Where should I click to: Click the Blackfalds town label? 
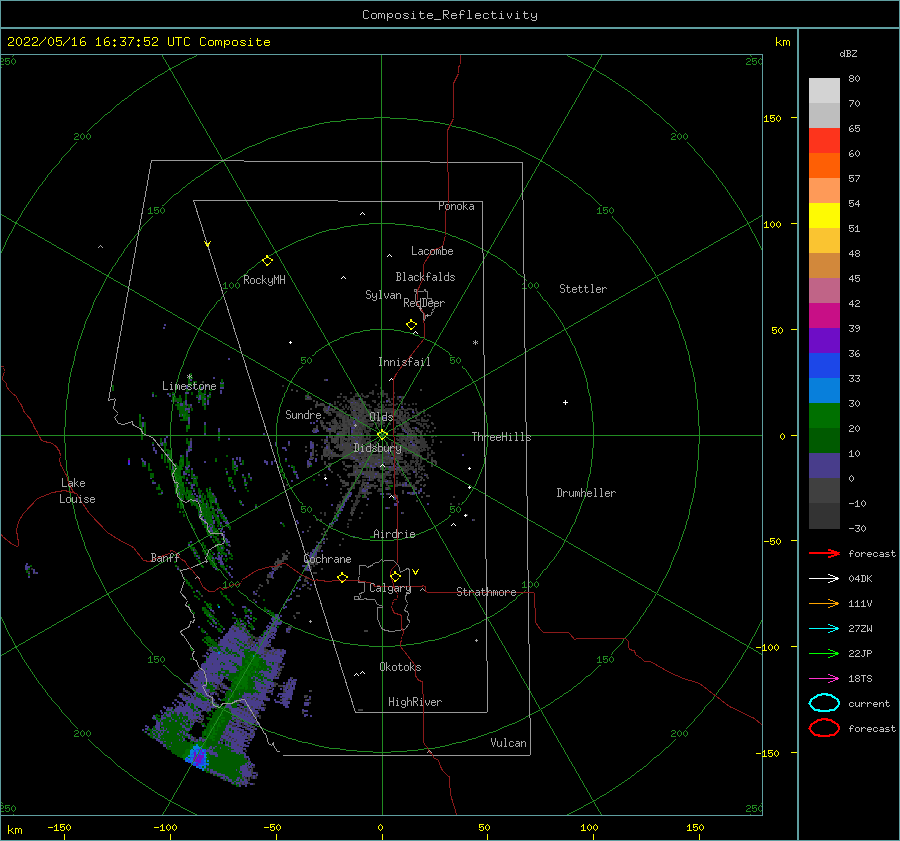pyautogui.click(x=425, y=277)
